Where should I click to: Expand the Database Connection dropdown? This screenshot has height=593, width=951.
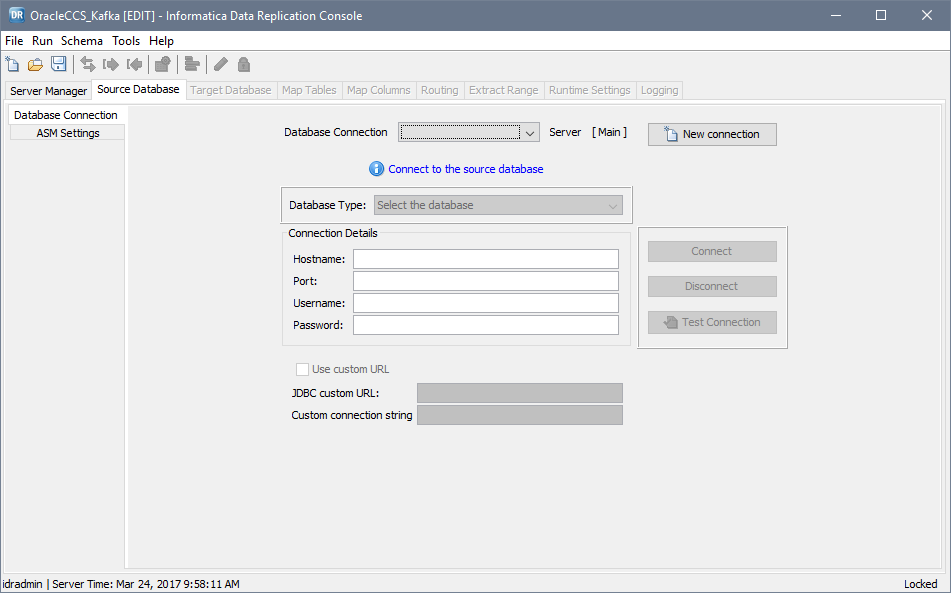(530, 133)
